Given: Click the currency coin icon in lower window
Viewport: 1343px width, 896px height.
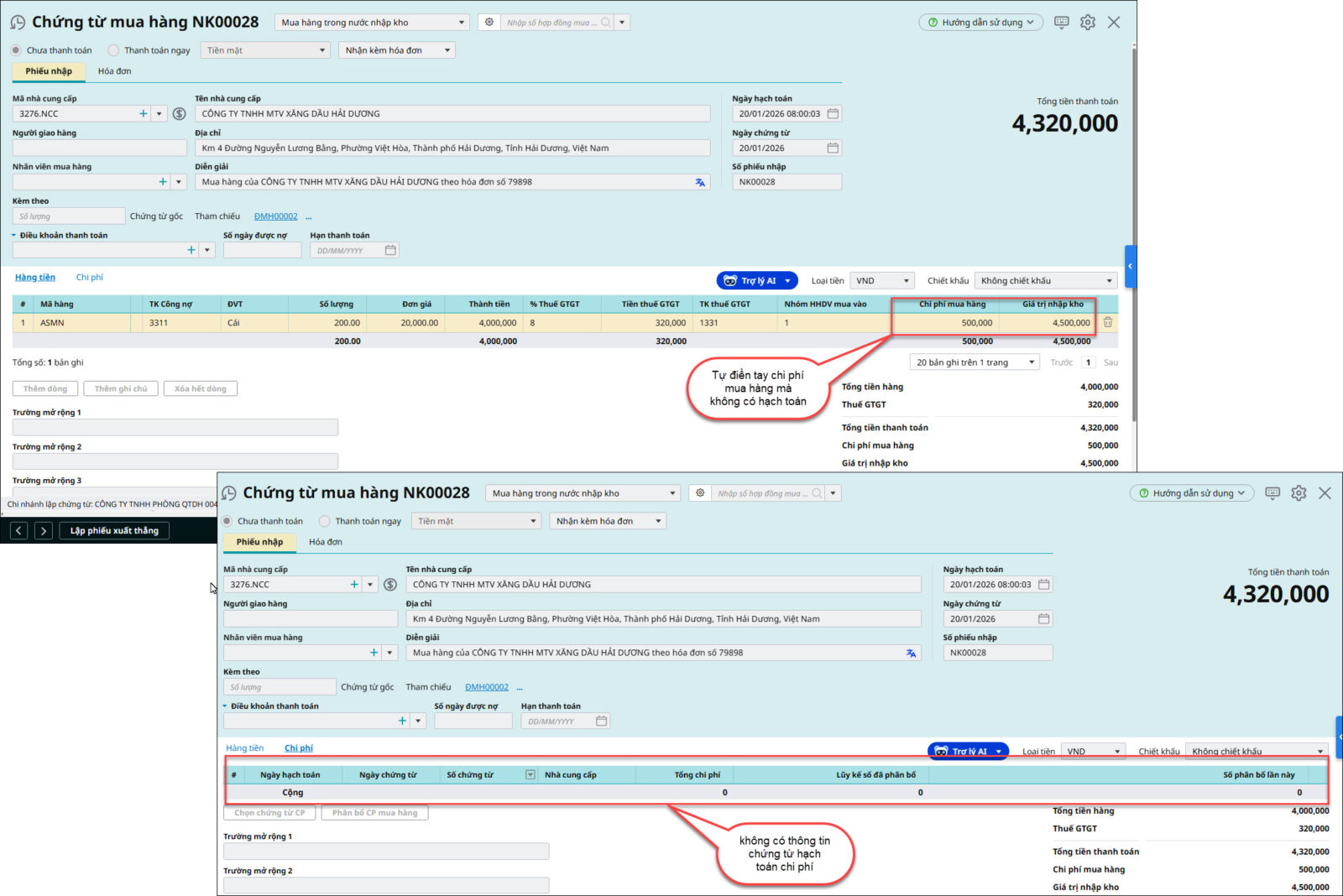Looking at the screenshot, I should point(390,585).
